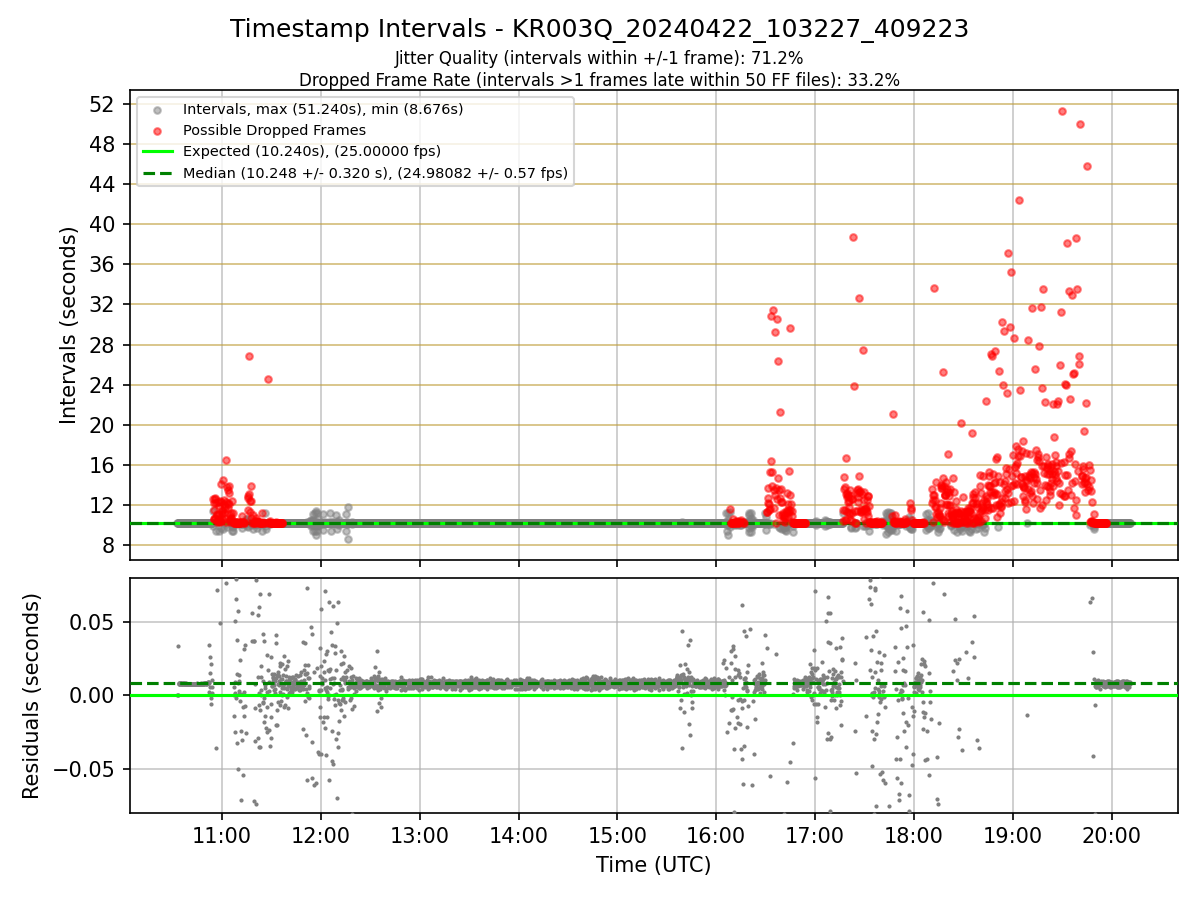This screenshot has height=900, width=1200.
Task: Click the 14:00 x-axis tick label
Action: 518,836
